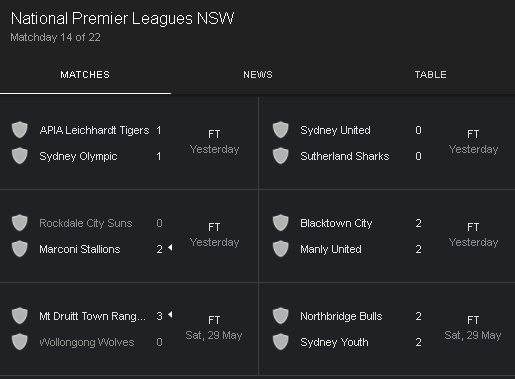
Task: Click Rockdale City Suns crest icon
Action: (x=20, y=223)
